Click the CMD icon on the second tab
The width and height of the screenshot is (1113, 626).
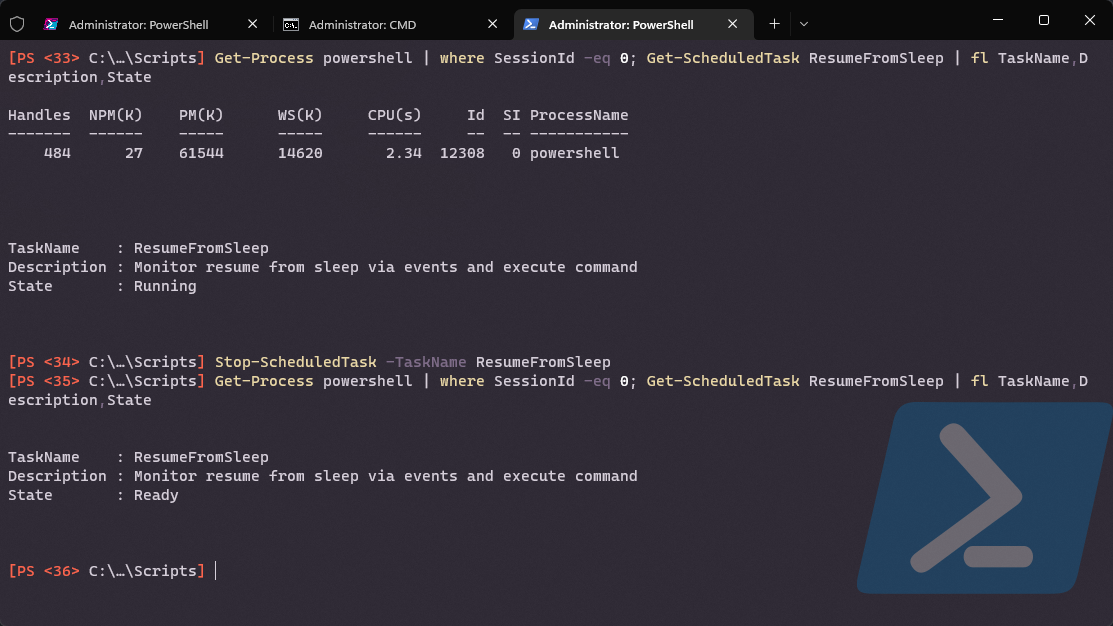tap(292, 23)
